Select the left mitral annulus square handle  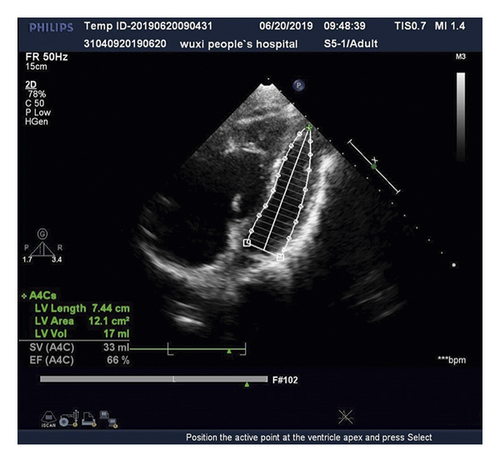point(247,243)
